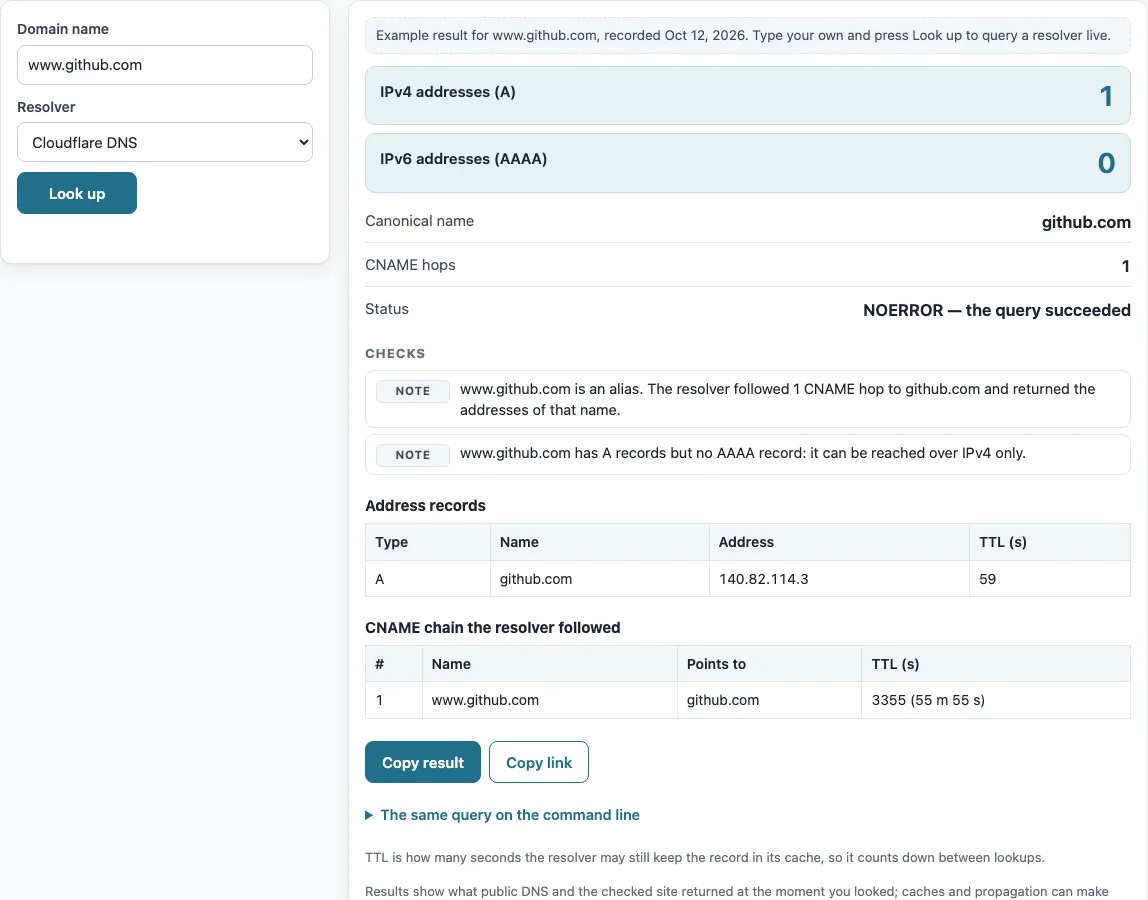This screenshot has width=1148, height=900.
Task: Click the '3355 (55 m 55 s)' TTL cell
Action: coord(996,700)
